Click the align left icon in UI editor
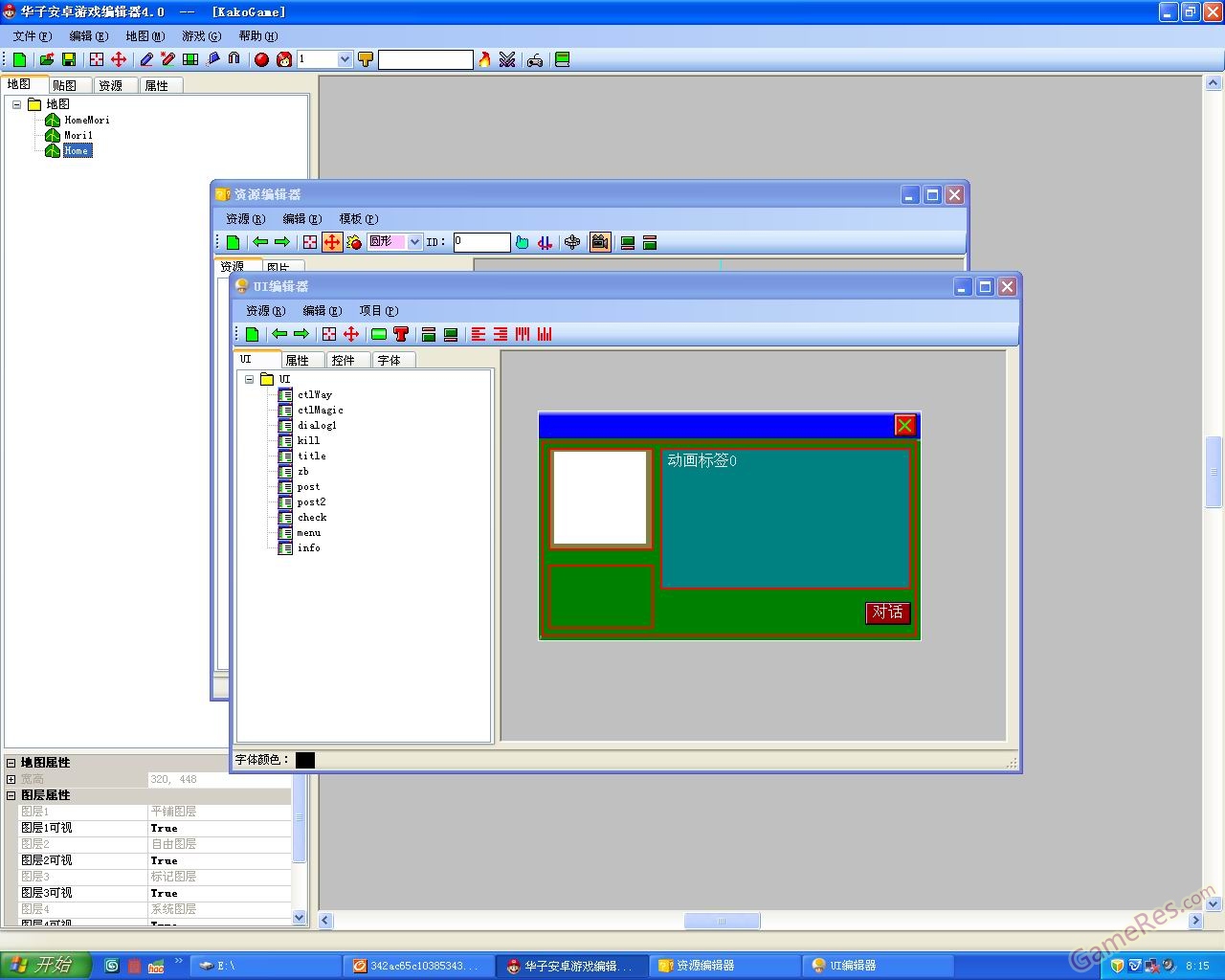 point(479,334)
